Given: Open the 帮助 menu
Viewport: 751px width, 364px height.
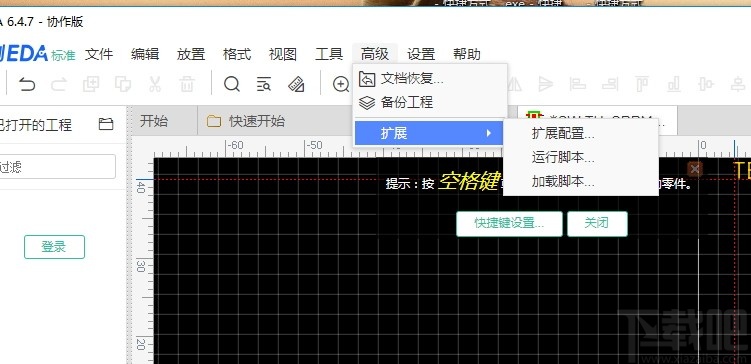Looking at the screenshot, I should pos(467,54).
